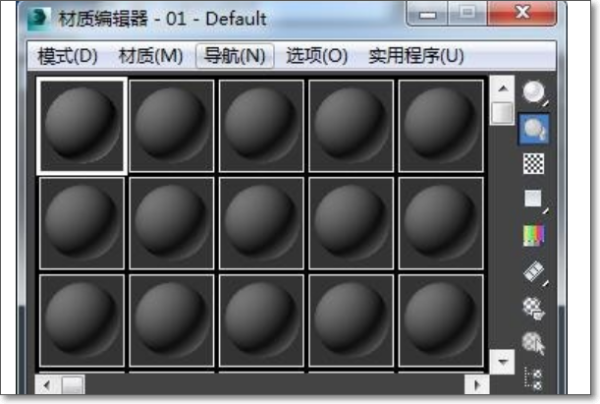Select second material slot in top row
This screenshot has height=404, width=600.
[x=172, y=126]
